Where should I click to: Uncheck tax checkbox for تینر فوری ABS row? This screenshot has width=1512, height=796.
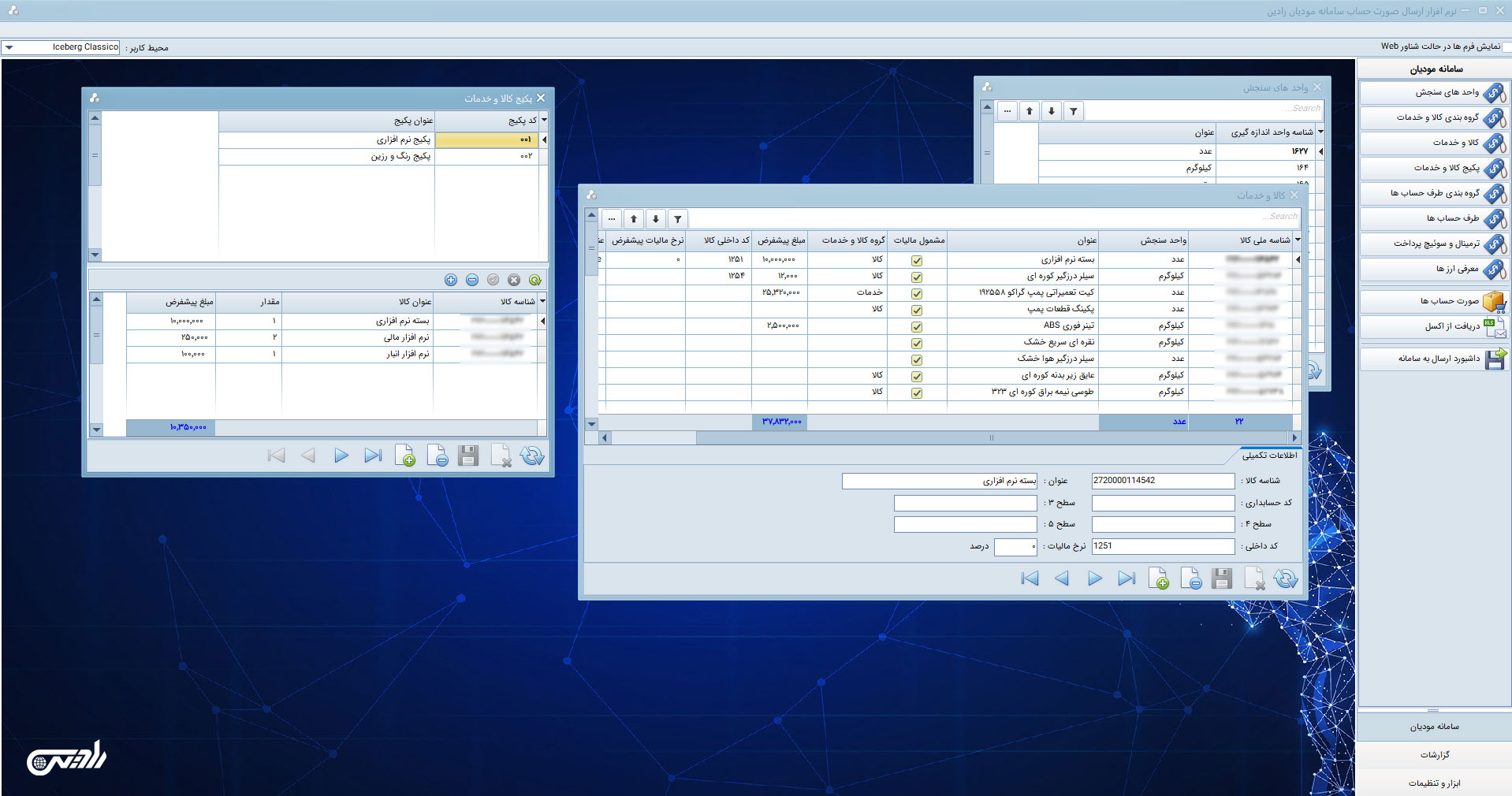point(917,326)
